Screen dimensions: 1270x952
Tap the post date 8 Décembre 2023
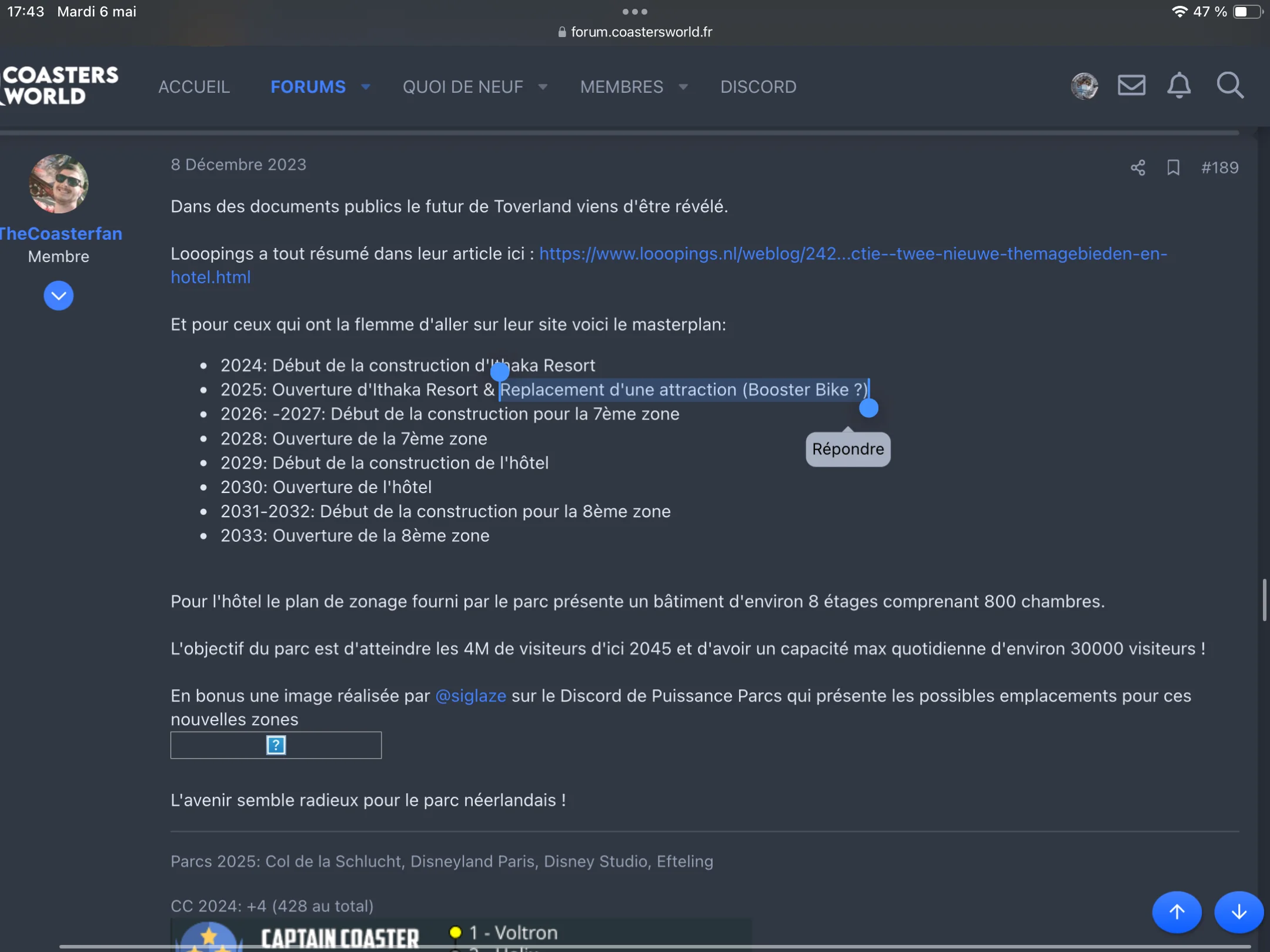[238, 165]
